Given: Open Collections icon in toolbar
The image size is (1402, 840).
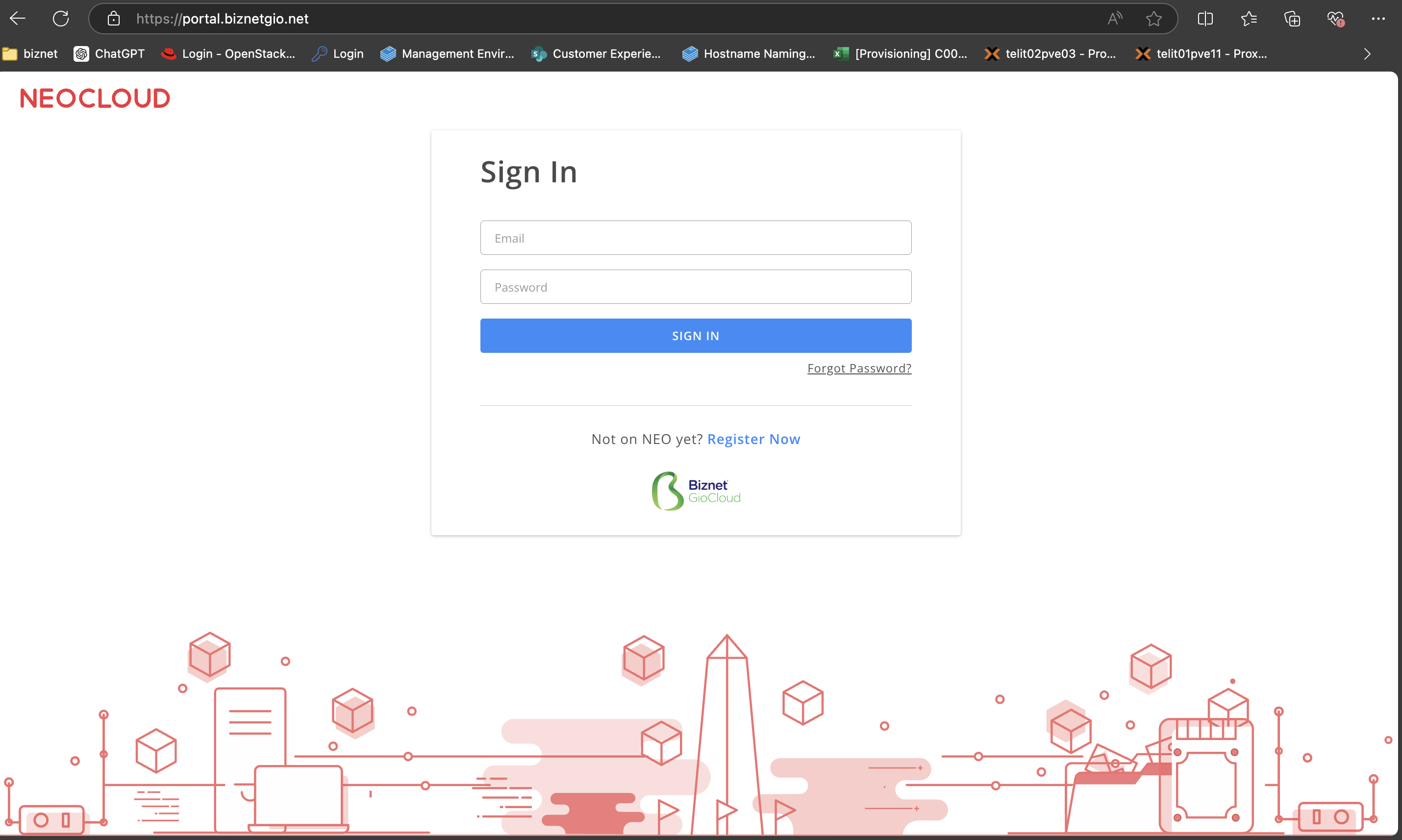Looking at the screenshot, I should point(1292,19).
